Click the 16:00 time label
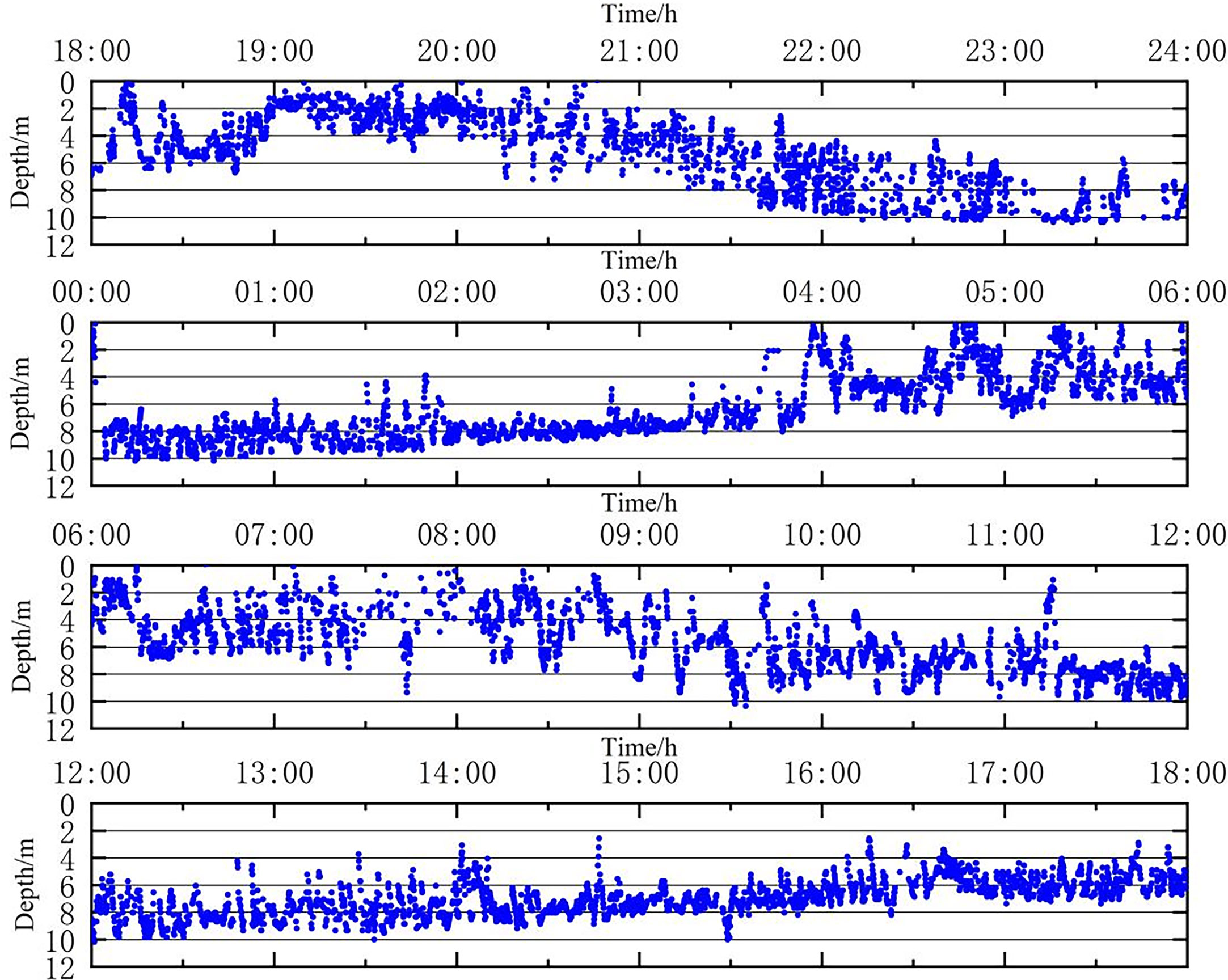This screenshot has height=980, width=1228. tap(822, 774)
